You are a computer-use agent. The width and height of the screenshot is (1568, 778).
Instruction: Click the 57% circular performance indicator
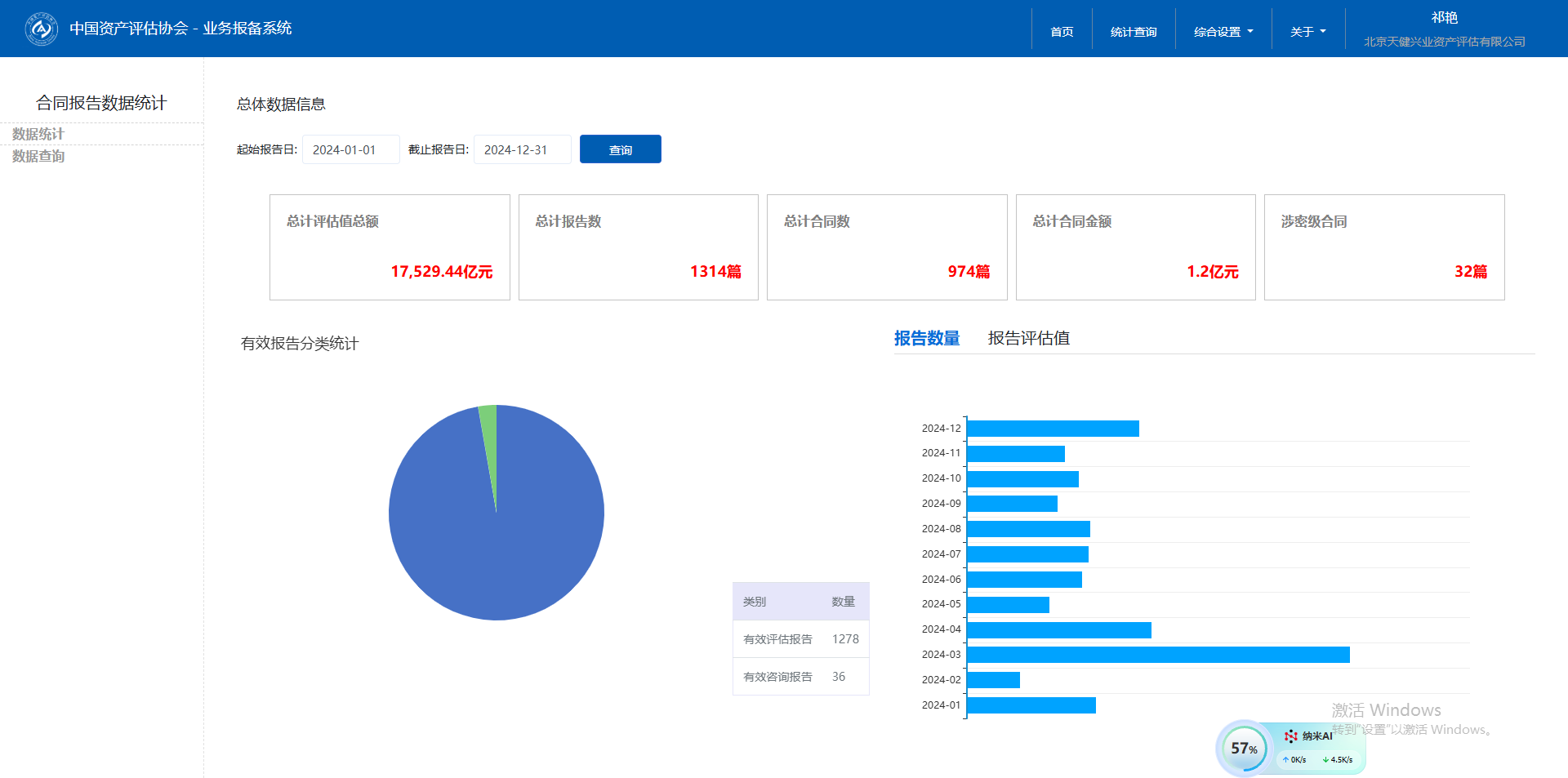tap(1243, 749)
